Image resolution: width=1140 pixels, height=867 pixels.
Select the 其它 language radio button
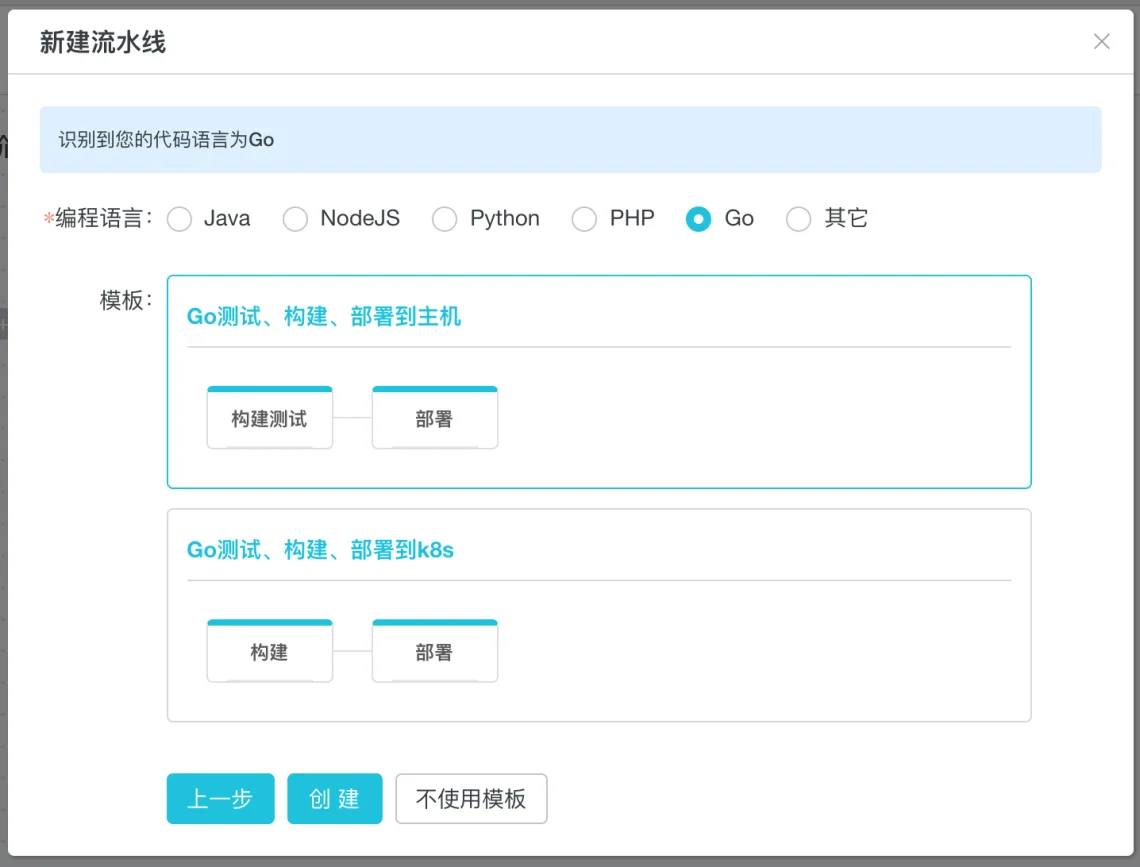[x=798, y=219]
